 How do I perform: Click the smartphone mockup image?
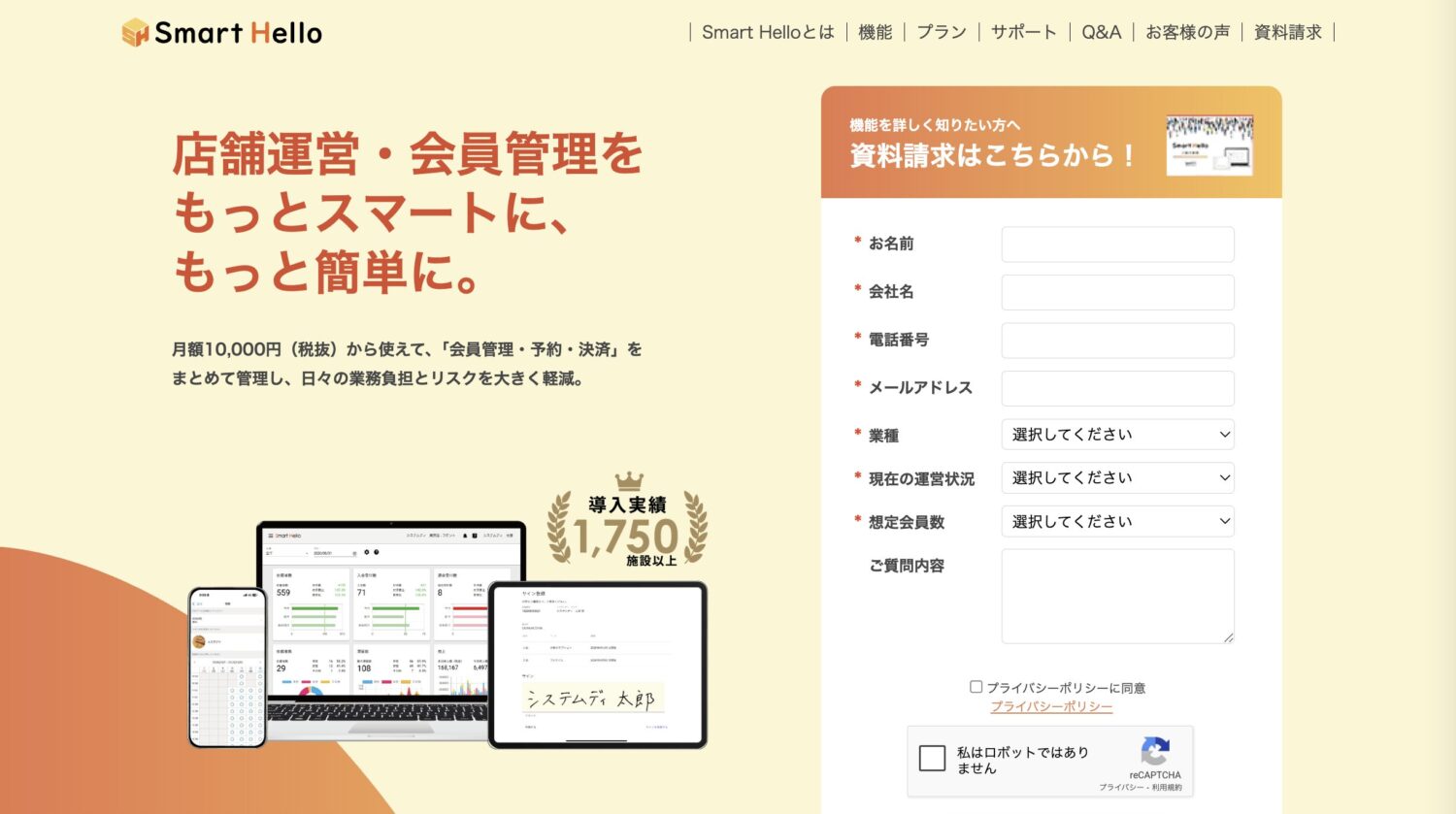tap(227, 667)
